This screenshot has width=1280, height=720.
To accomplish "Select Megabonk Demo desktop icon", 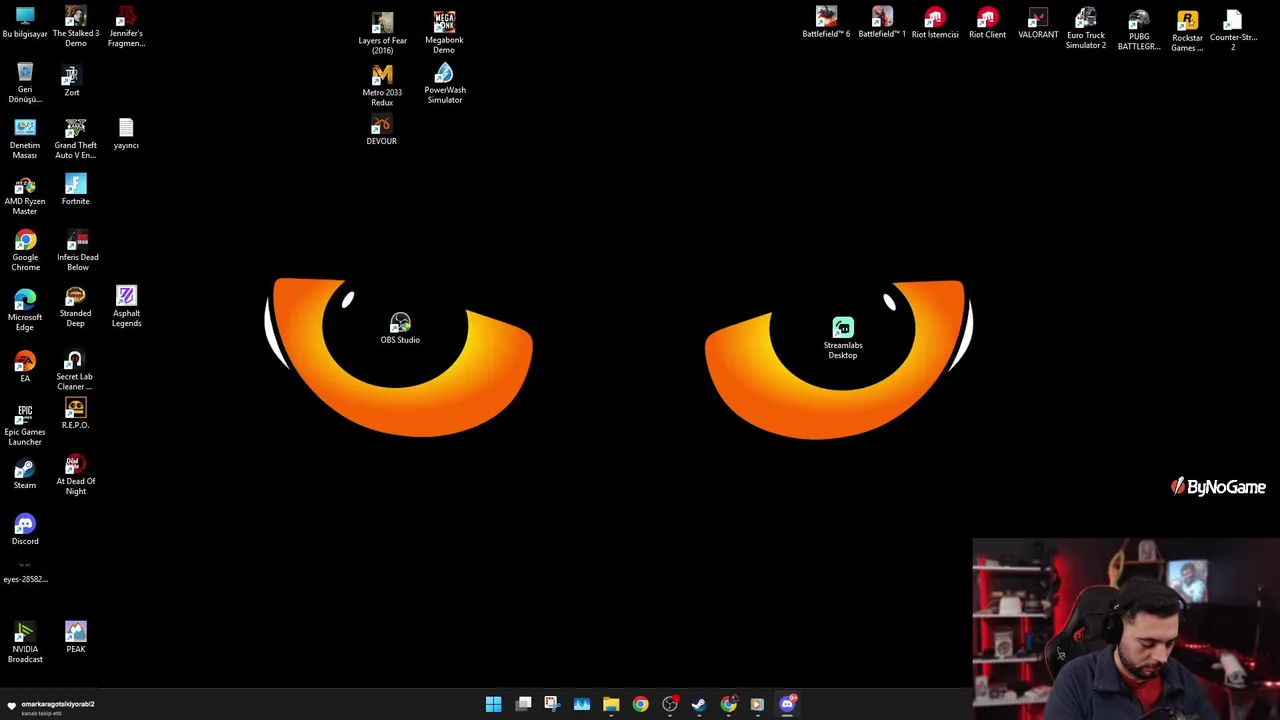I will point(444,33).
